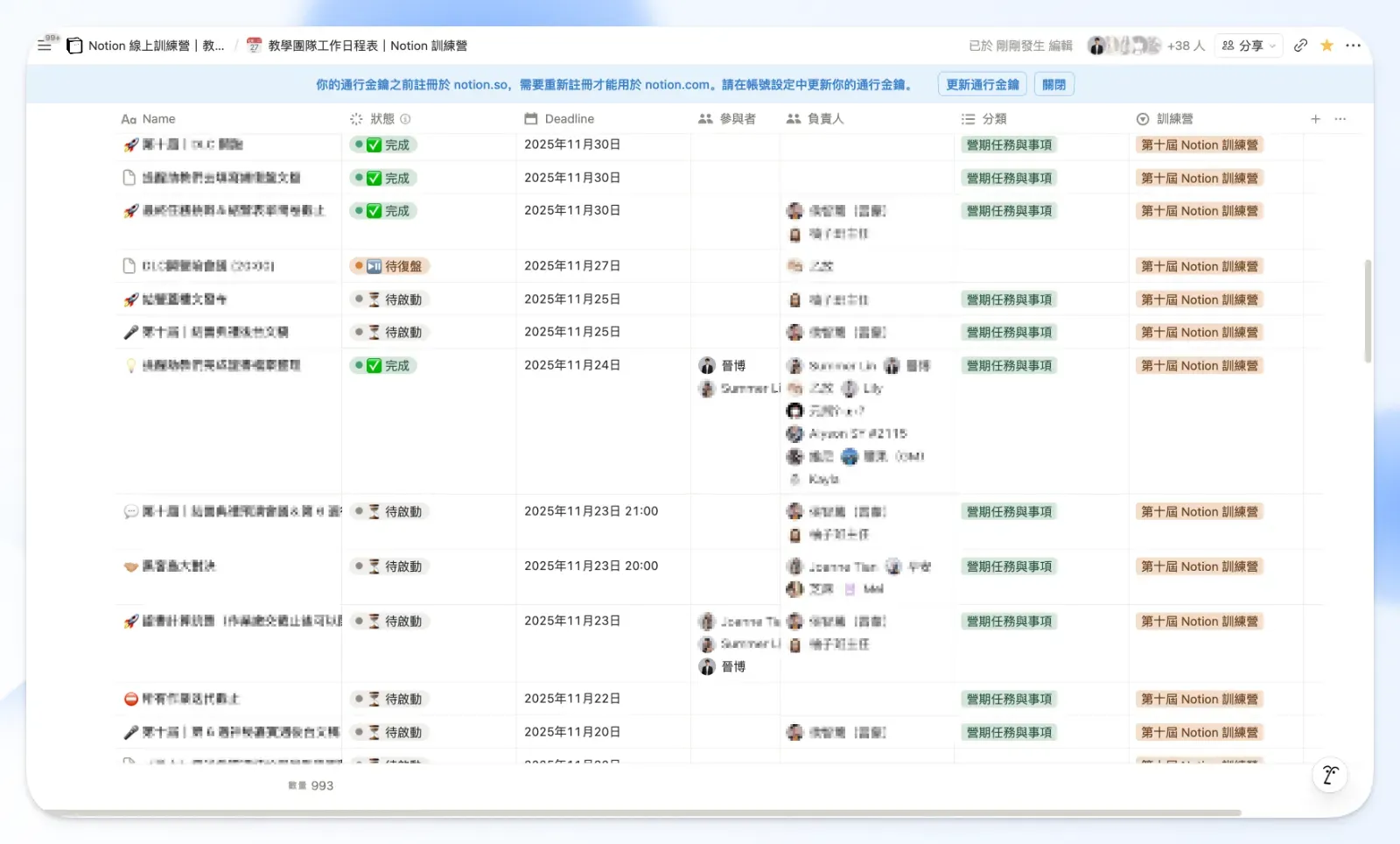Select the 2025年11月20日 deadline cell
This screenshot has width=1400, height=844.
click(603, 732)
